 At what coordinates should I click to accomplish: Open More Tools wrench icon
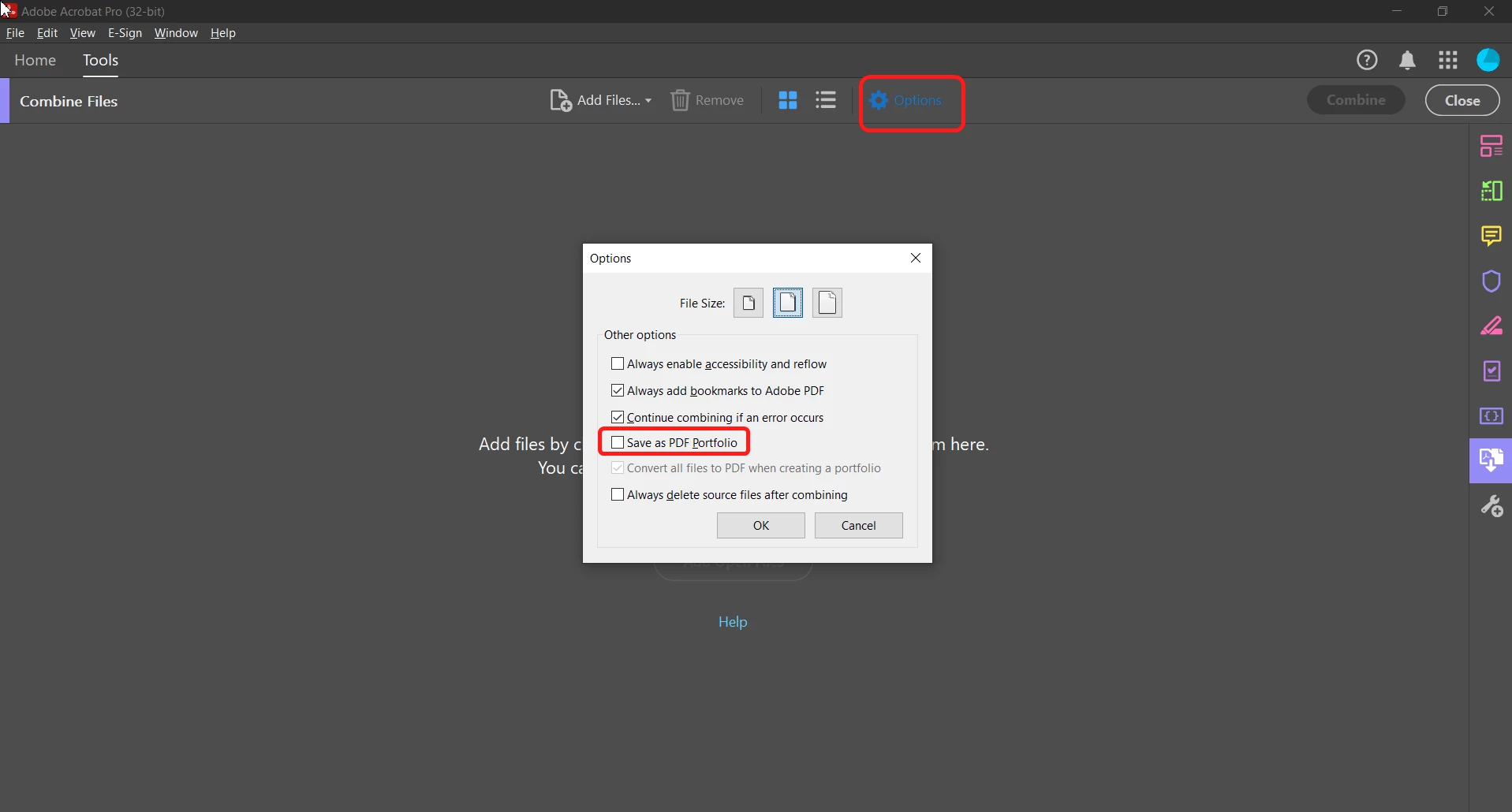click(1491, 505)
